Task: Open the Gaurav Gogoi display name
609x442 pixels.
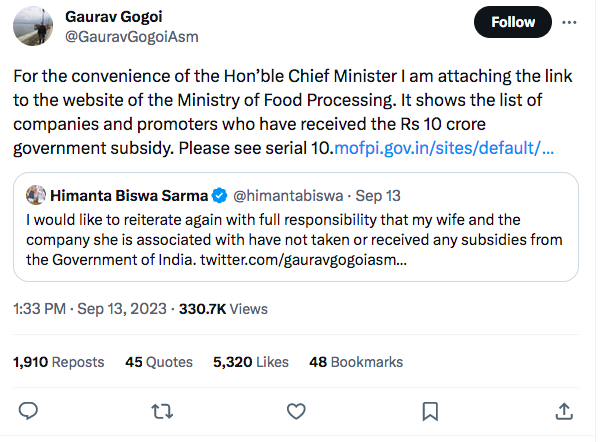Action: tap(112, 16)
